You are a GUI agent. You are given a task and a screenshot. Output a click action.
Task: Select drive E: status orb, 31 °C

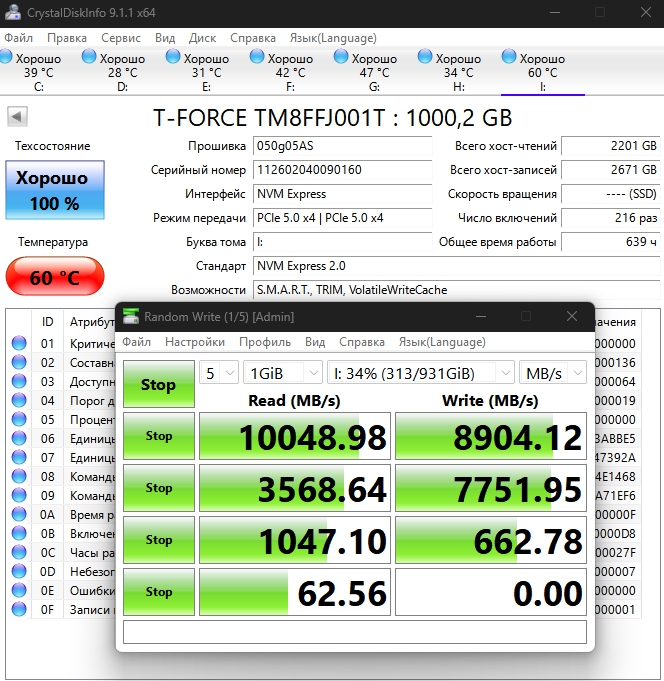click(x=172, y=56)
